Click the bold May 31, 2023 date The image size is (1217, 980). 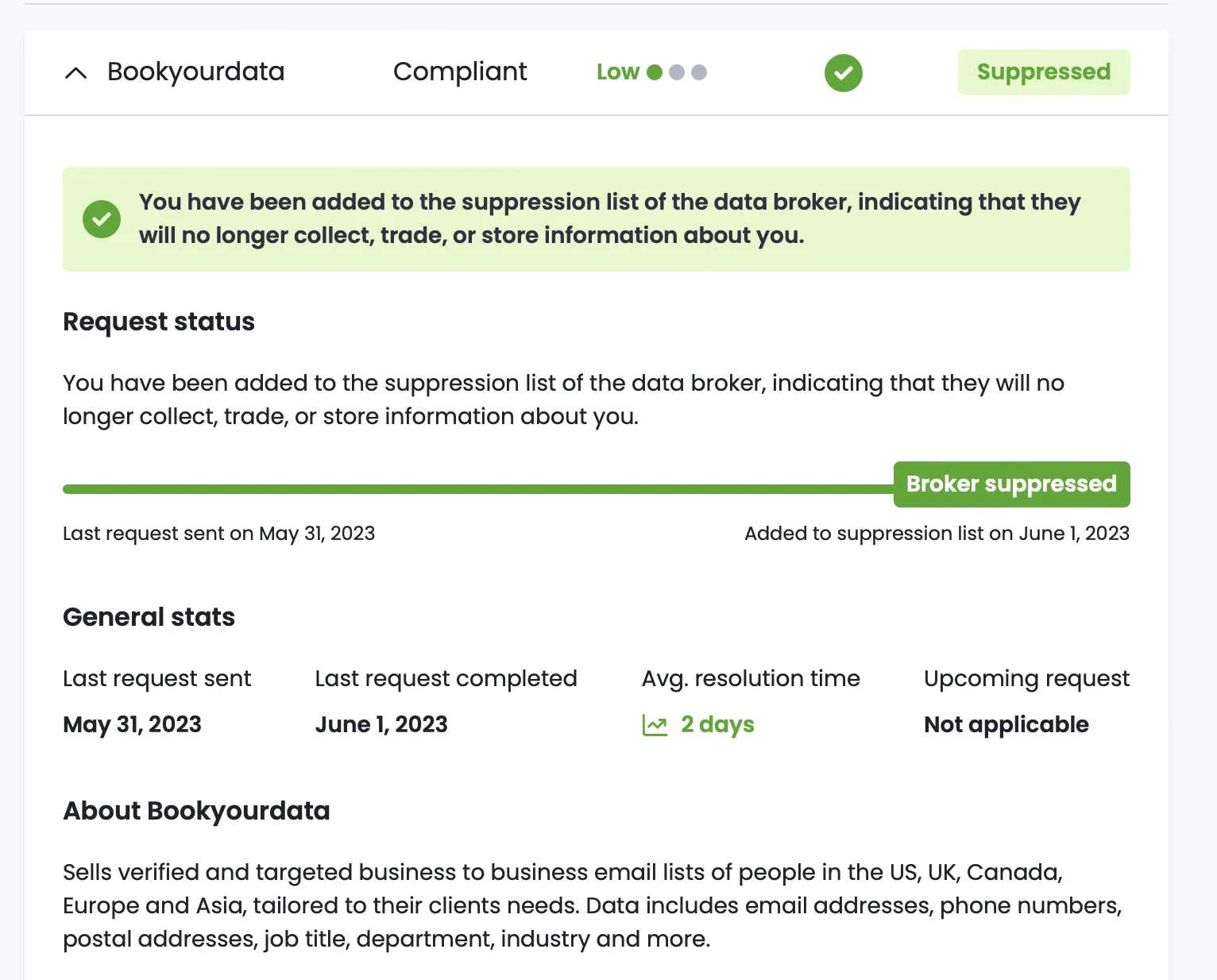(x=132, y=724)
